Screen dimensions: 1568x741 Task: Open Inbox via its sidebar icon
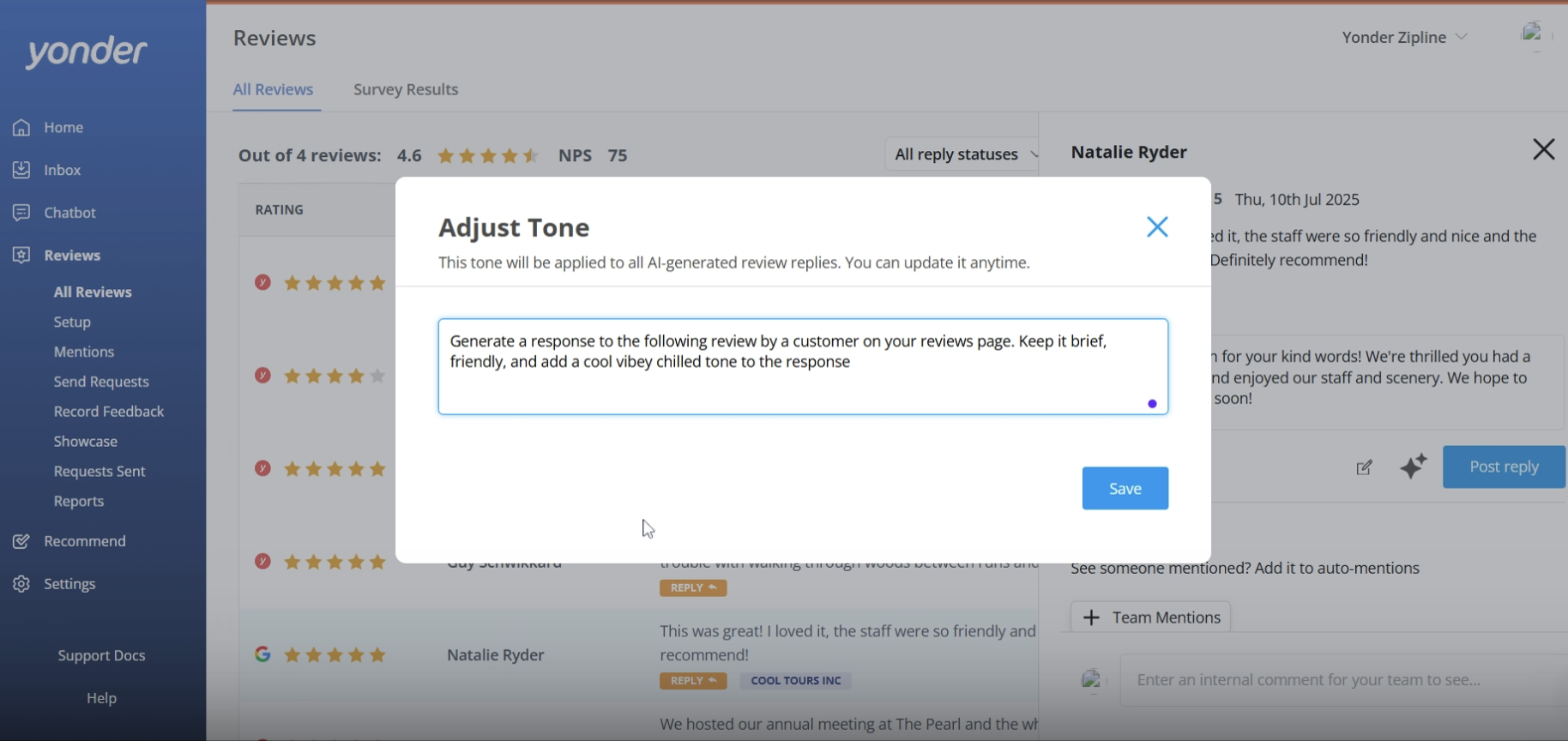click(x=21, y=170)
